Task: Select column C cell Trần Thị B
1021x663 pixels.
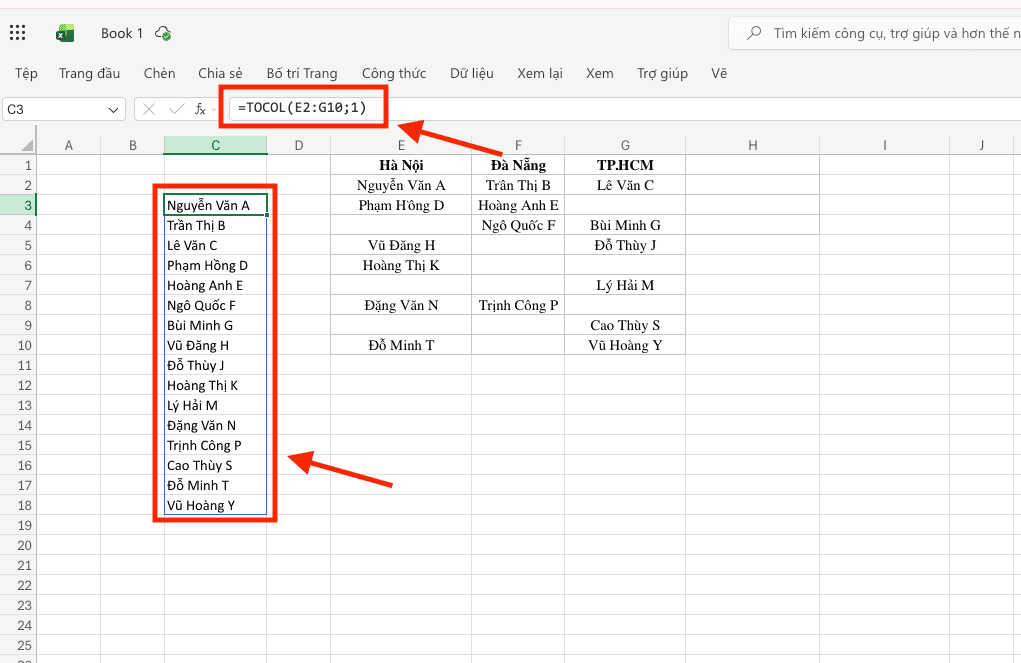Action: 216,225
